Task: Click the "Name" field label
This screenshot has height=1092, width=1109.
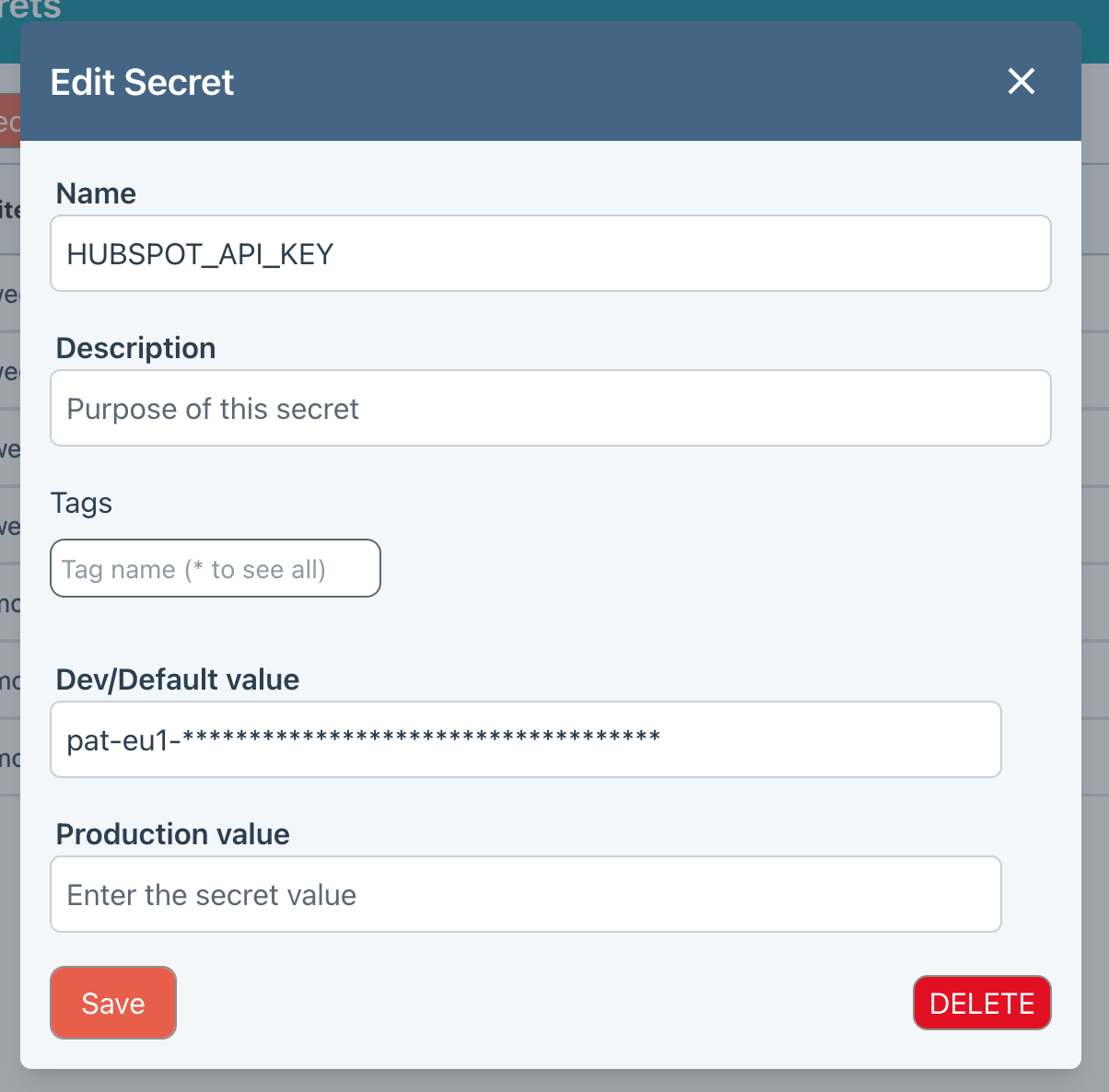Action: point(96,193)
